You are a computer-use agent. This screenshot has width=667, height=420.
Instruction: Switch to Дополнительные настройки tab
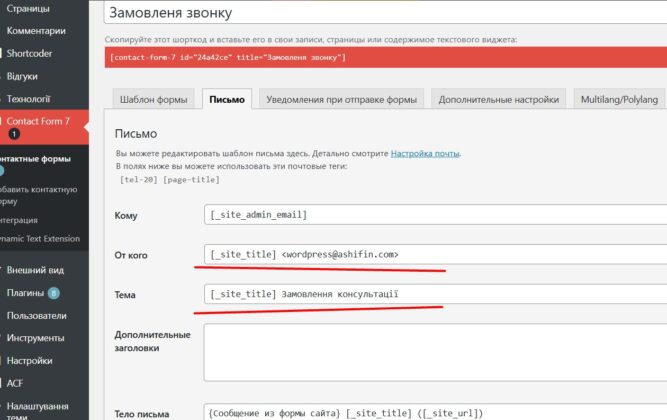(497, 100)
